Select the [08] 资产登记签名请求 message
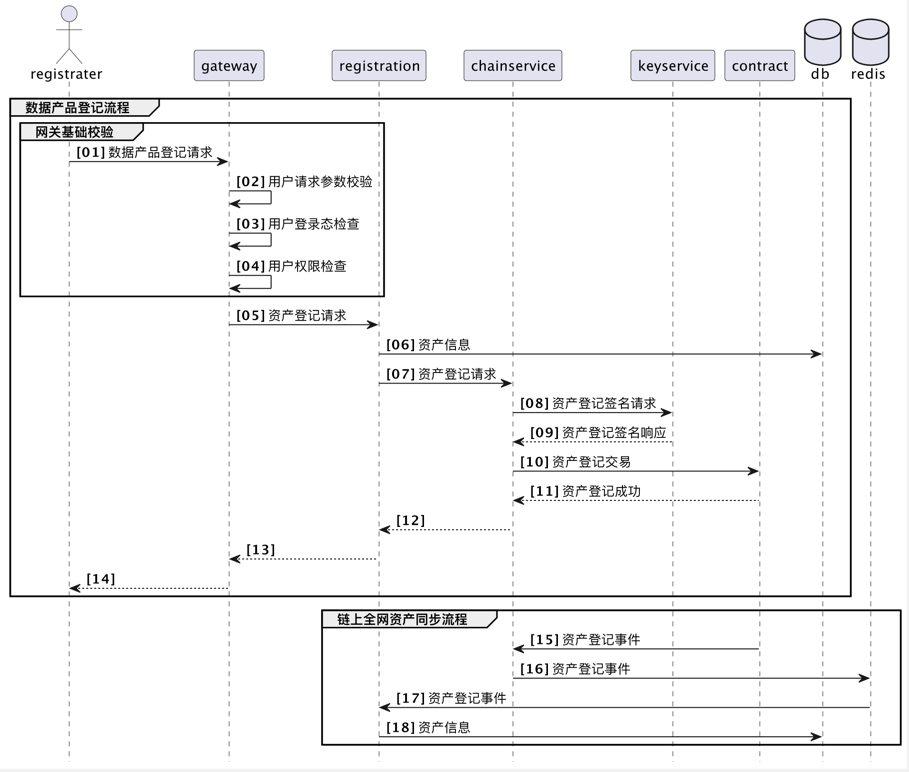 tap(588, 404)
